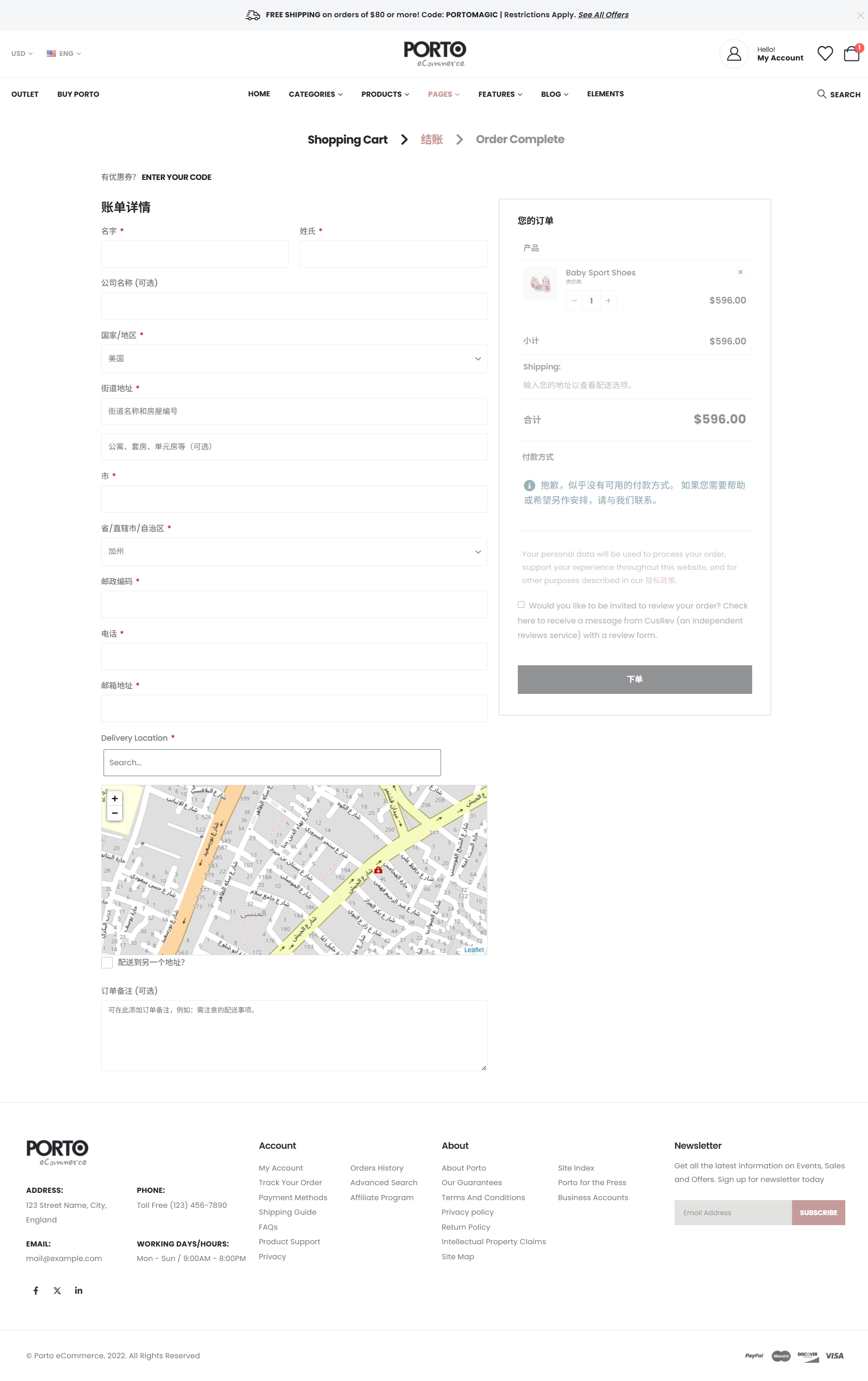868x1381 pixels.
Task: Click the search magnifier icon
Action: pos(821,94)
